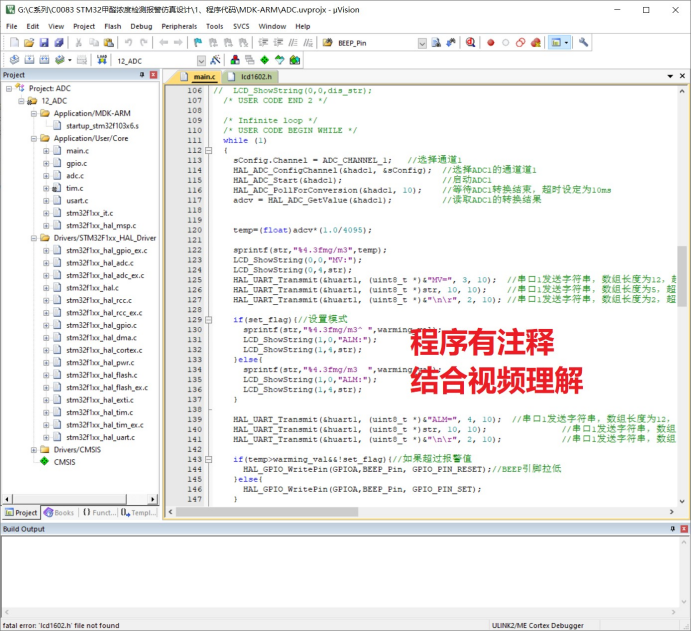This screenshot has height=631, width=692.
Task: Click the project panel scroll right arrow
Action: pyautogui.click(x=153, y=499)
